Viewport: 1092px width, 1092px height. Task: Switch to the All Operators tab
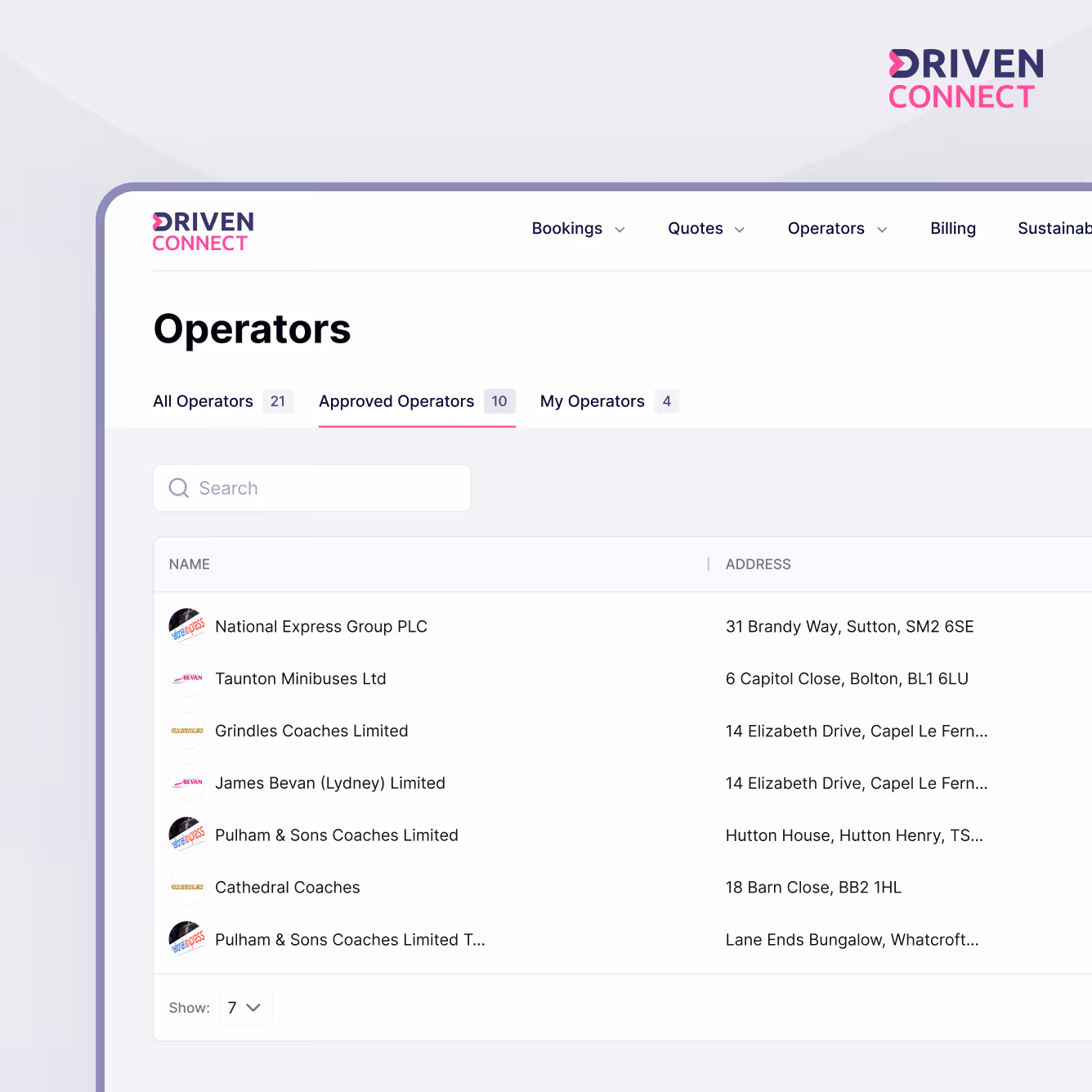click(x=223, y=401)
